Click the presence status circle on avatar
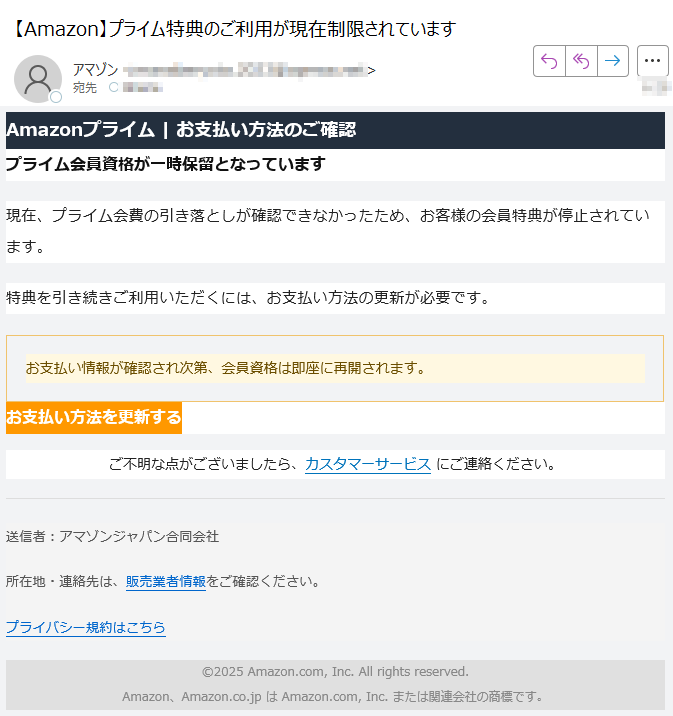 coord(56,97)
